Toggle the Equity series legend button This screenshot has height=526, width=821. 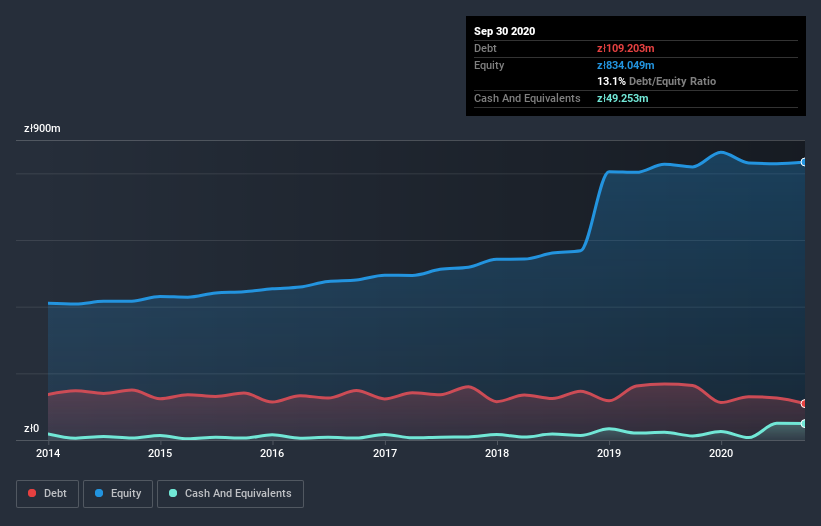(x=118, y=494)
